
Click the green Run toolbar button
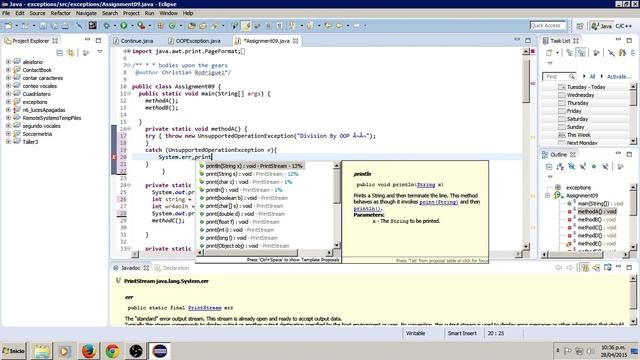click(x=124, y=26)
